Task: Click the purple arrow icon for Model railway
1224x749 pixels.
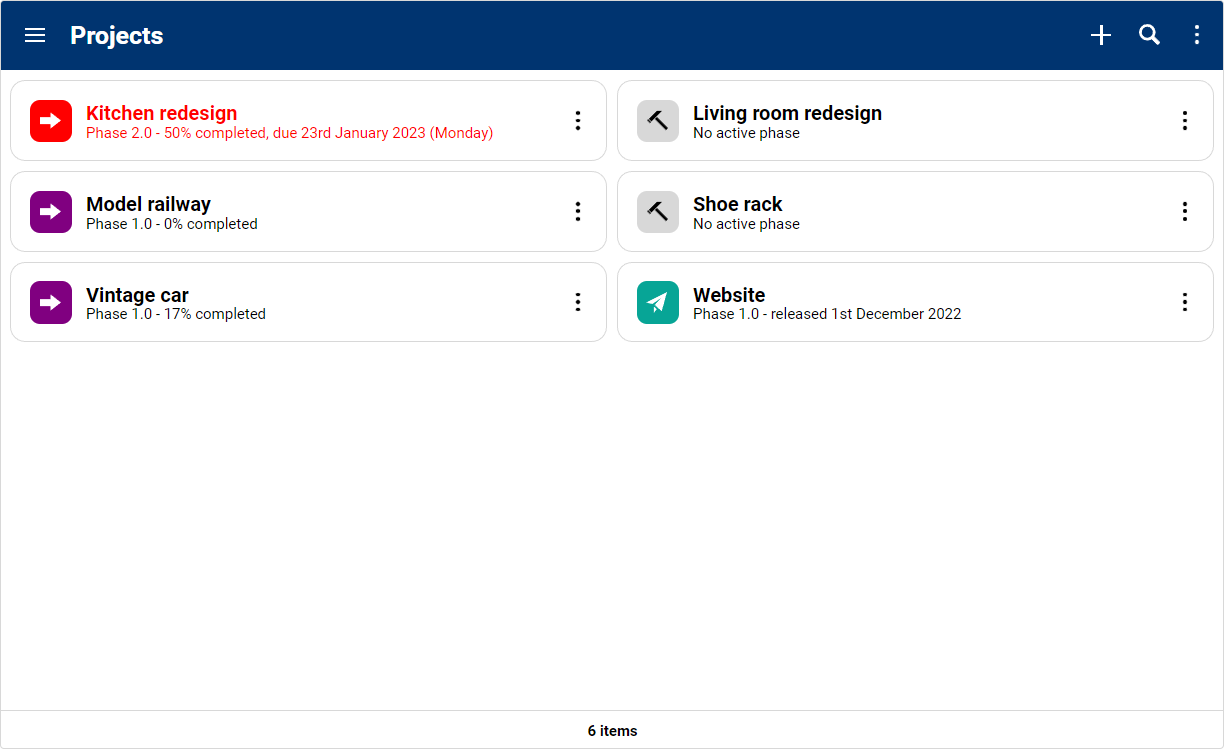Action: coord(51,212)
